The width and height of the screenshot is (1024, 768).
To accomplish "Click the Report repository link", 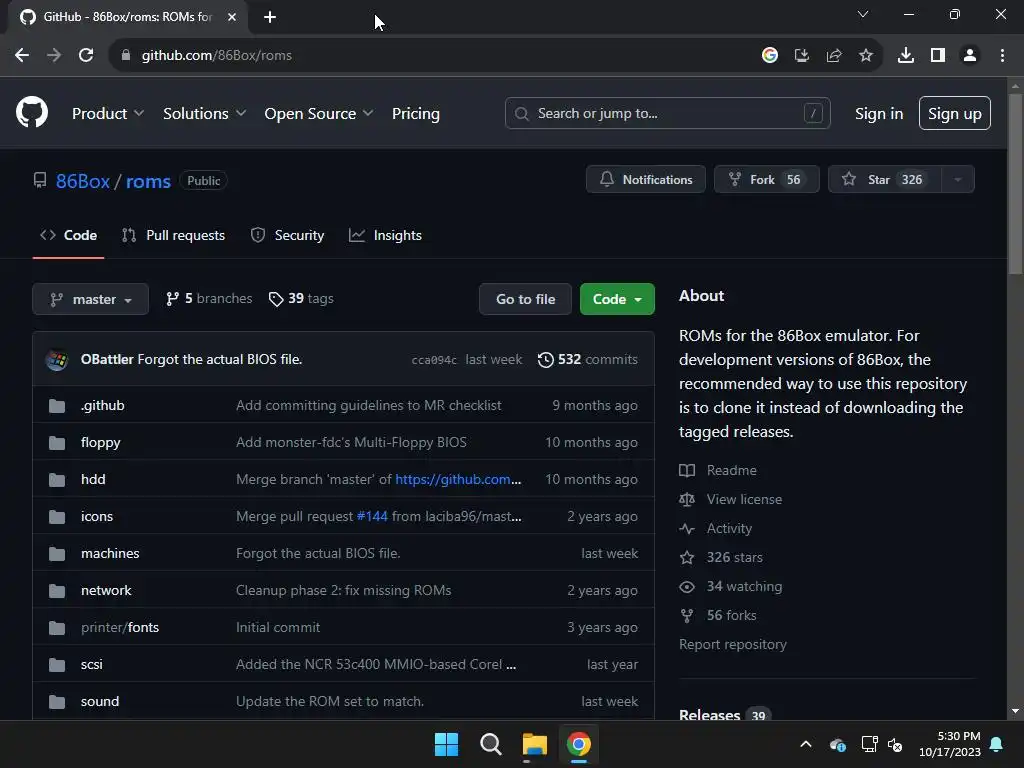I will (733, 645).
